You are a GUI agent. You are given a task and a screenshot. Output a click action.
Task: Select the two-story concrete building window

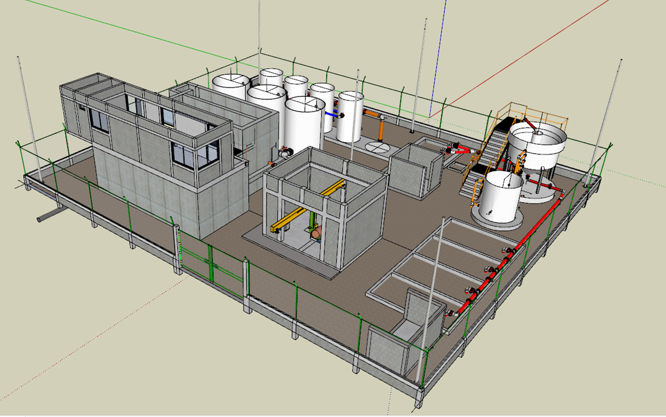(x=181, y=154)
